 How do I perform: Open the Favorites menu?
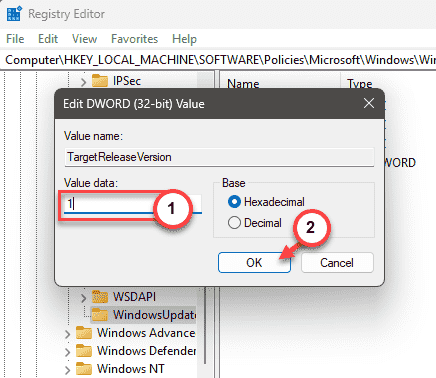click(134, 39)
